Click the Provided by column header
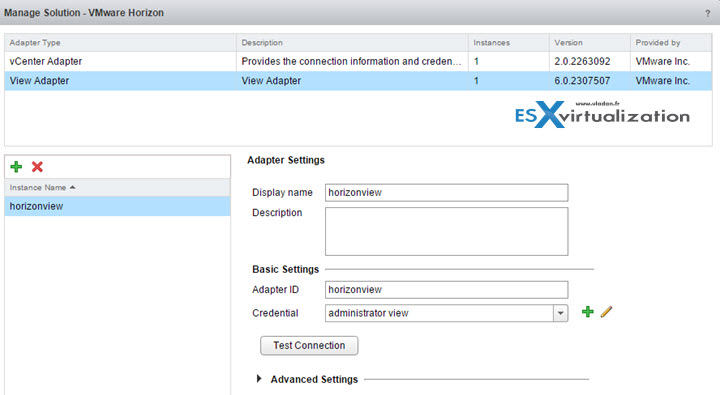Image resolution: width=720 pixels, height=395 pixels. coord(671,43)
